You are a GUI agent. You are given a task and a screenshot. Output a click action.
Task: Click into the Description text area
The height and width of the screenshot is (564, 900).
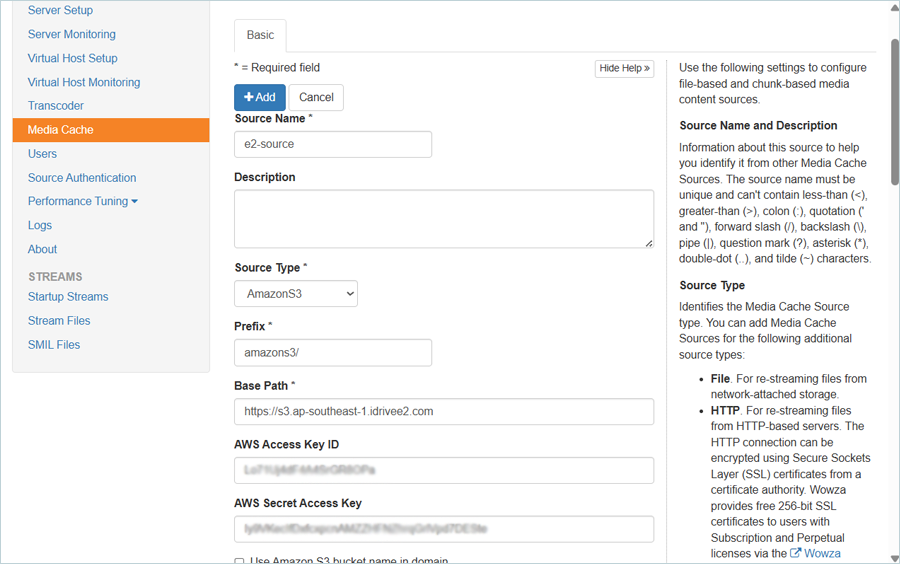pyautogui.click(x=444, y=219)
